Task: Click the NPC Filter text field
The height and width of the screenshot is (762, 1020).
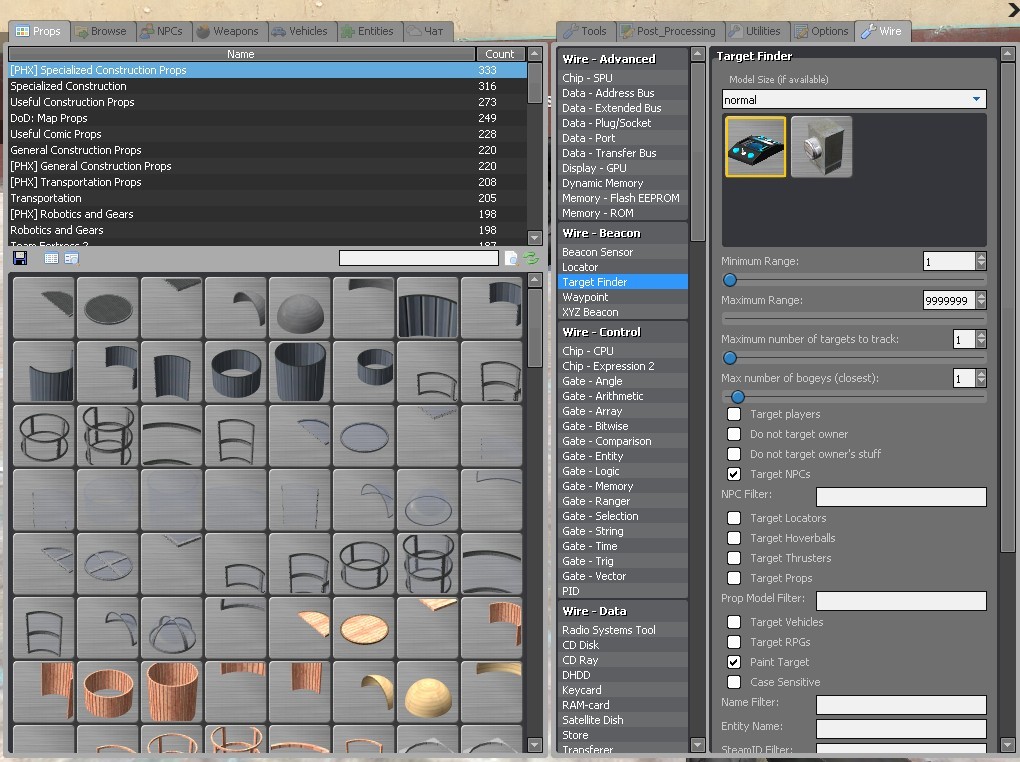Action: tap(900, 497)
